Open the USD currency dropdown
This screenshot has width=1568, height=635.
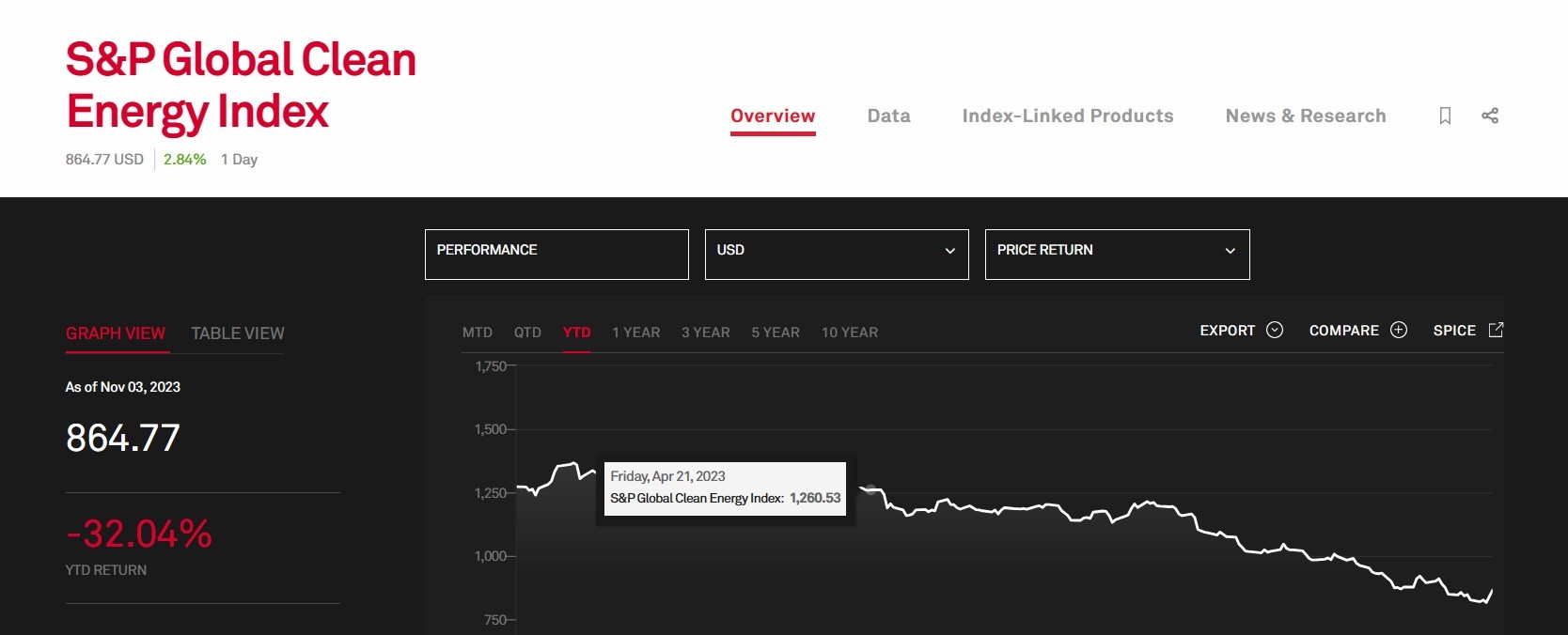[837, 255]
